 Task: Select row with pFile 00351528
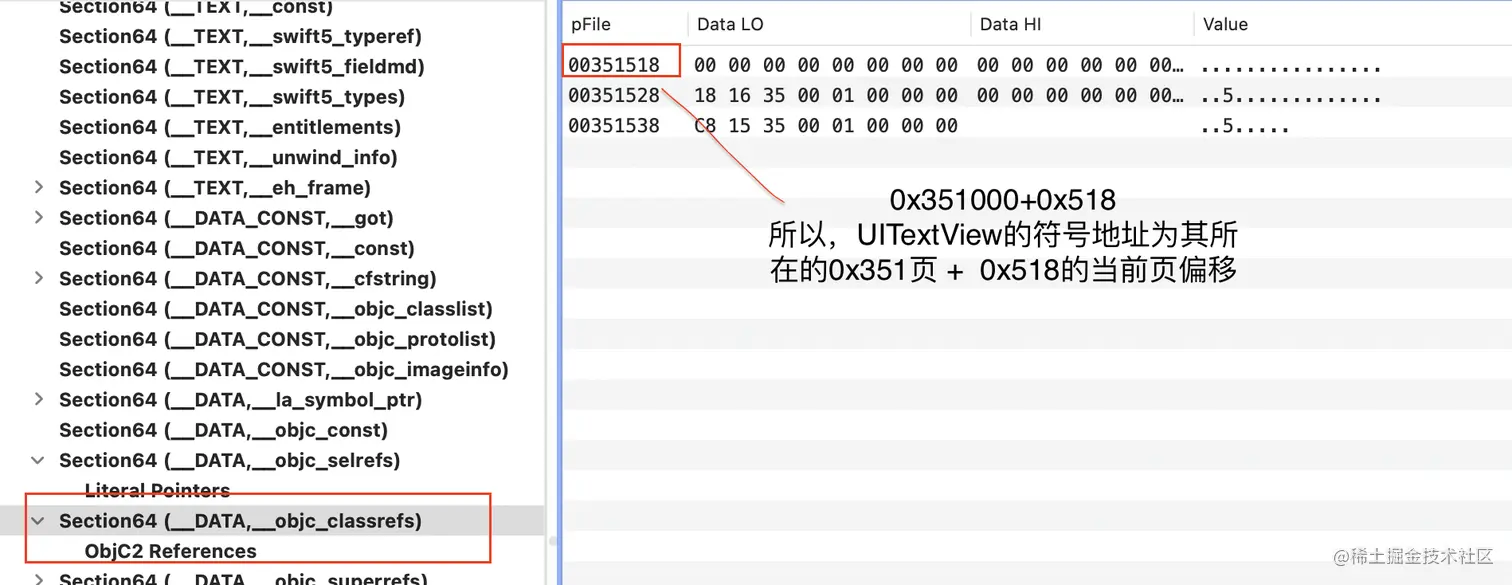point(1037,96)
